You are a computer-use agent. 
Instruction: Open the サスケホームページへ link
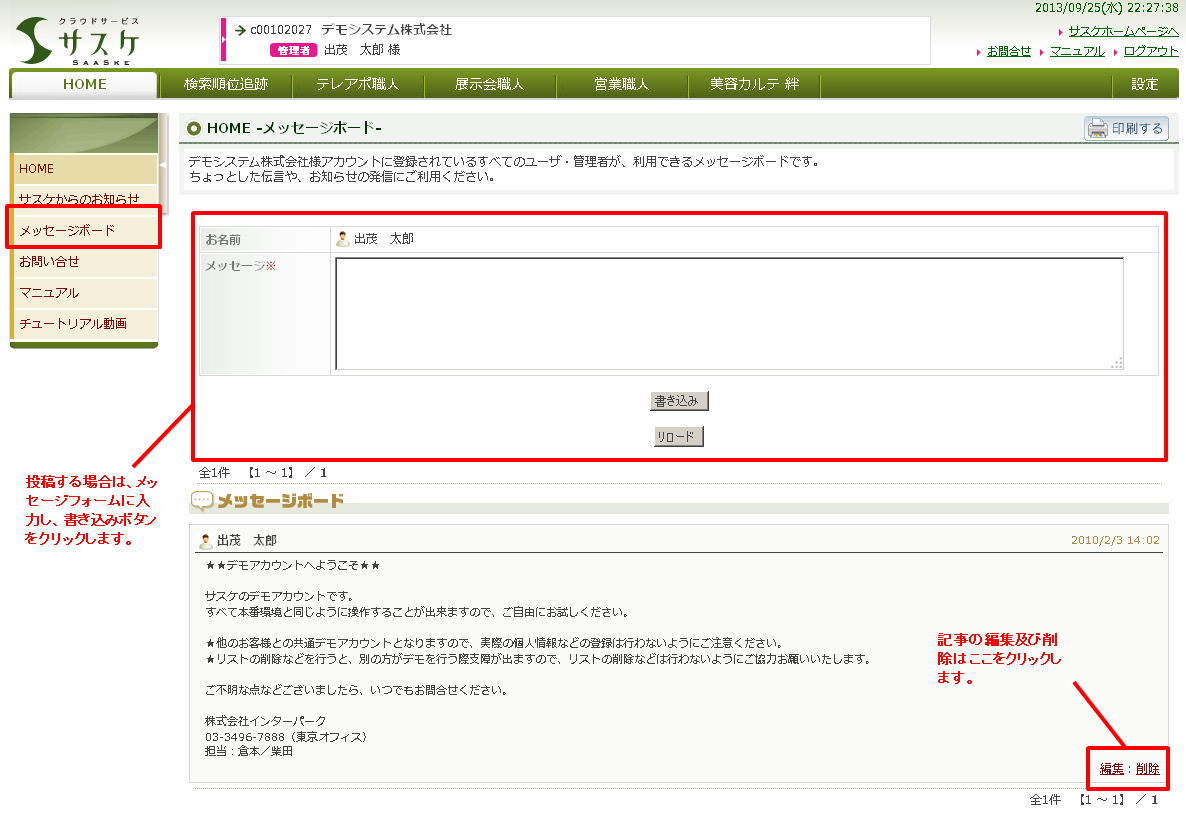[x=1123, y=31]
